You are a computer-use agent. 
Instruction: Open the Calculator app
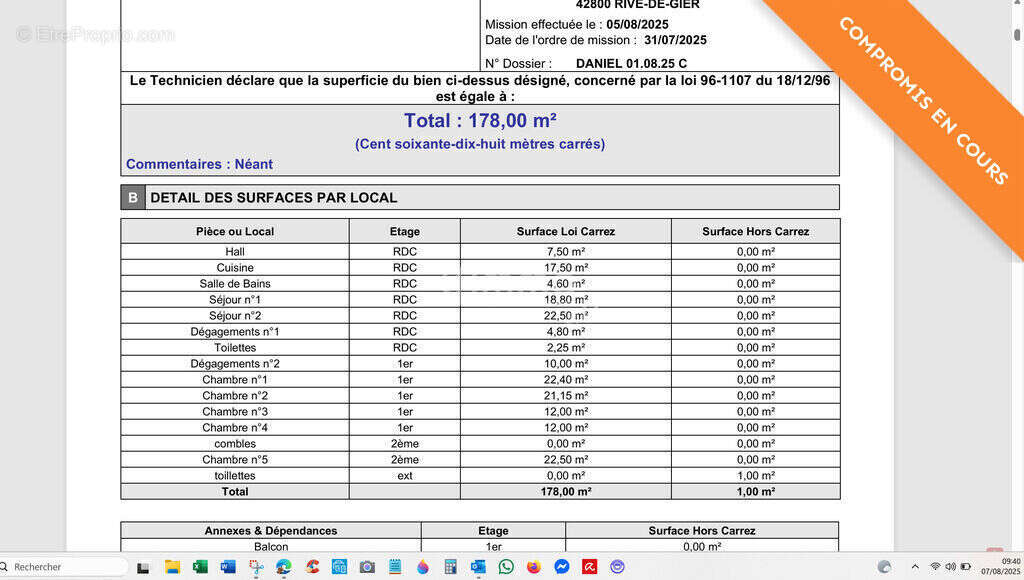pyautogui.click(x=451, y=567)
